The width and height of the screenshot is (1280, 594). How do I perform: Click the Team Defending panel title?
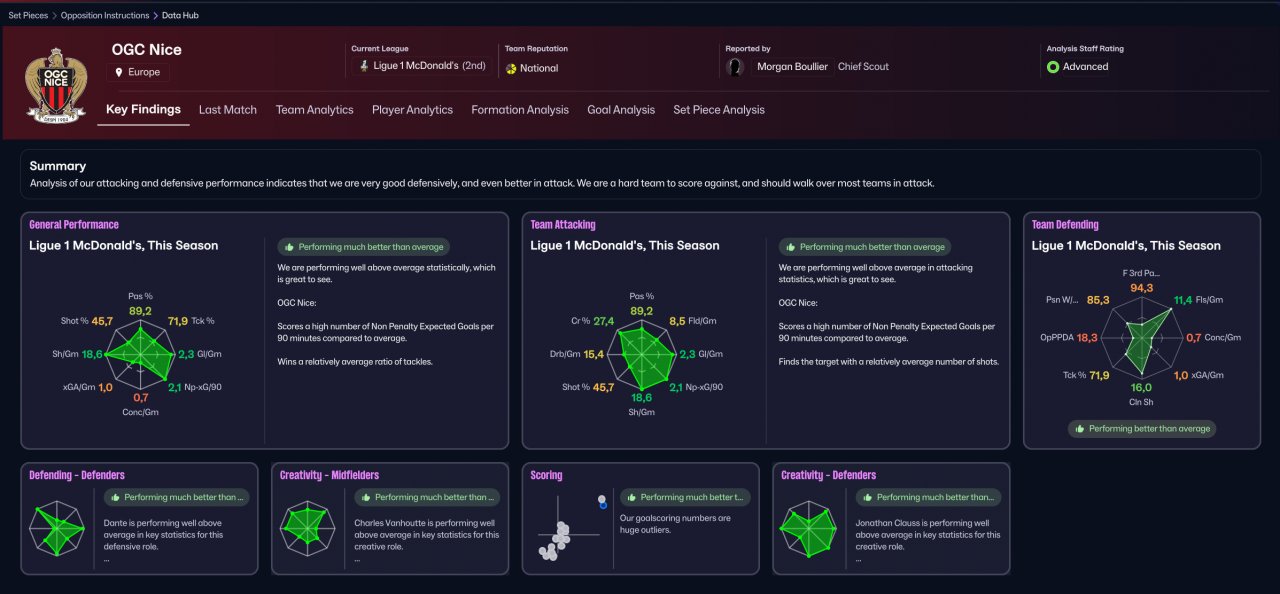[x=1065, y=225]
